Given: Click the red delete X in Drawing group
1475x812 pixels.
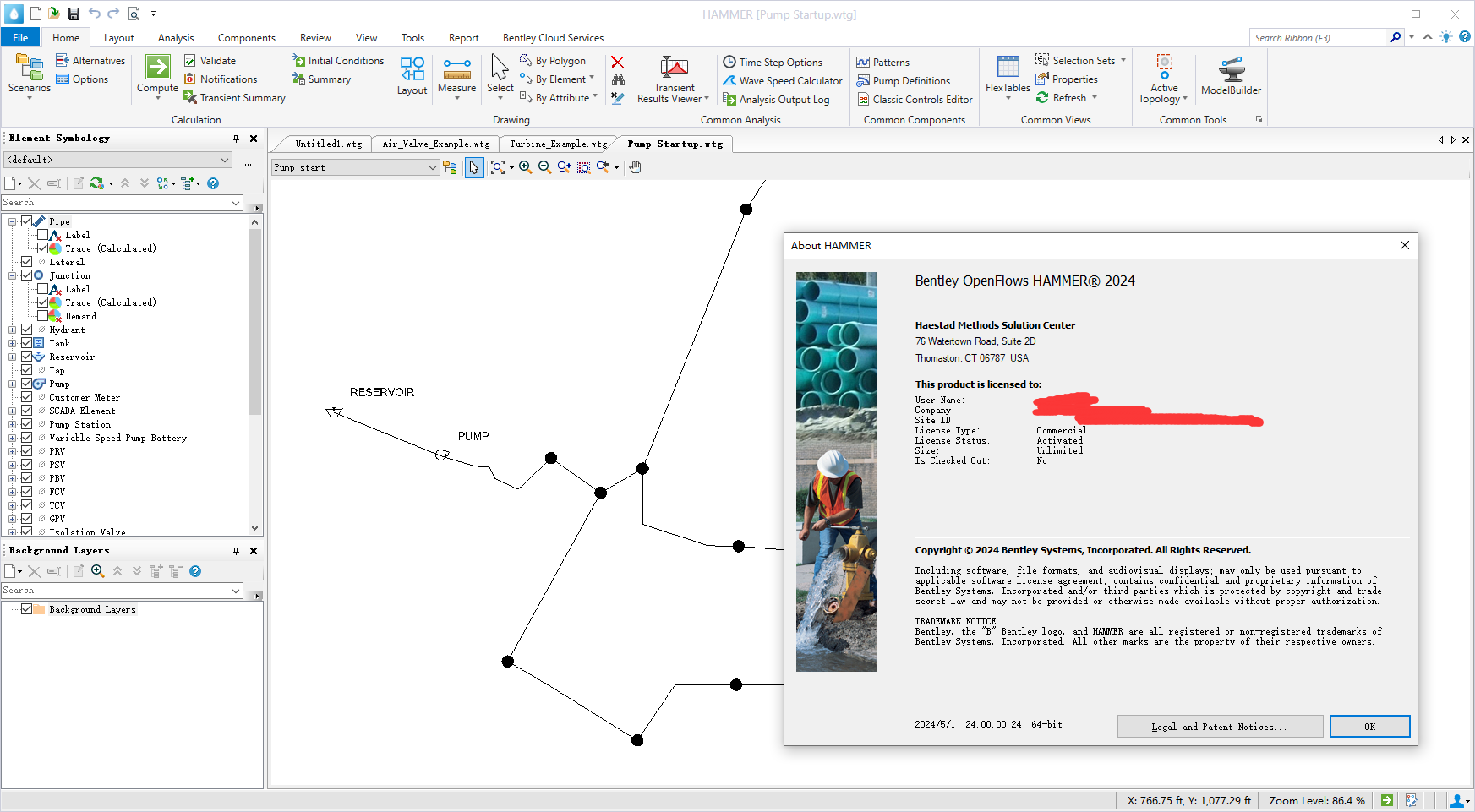Looking at the screenshot, I should (618, 63).
